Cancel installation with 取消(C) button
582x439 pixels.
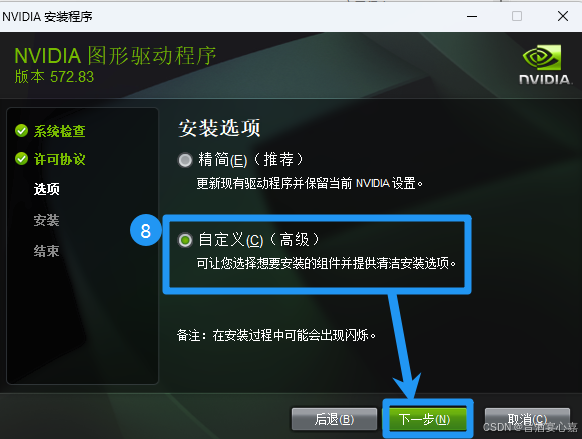[x=527, y=419]
